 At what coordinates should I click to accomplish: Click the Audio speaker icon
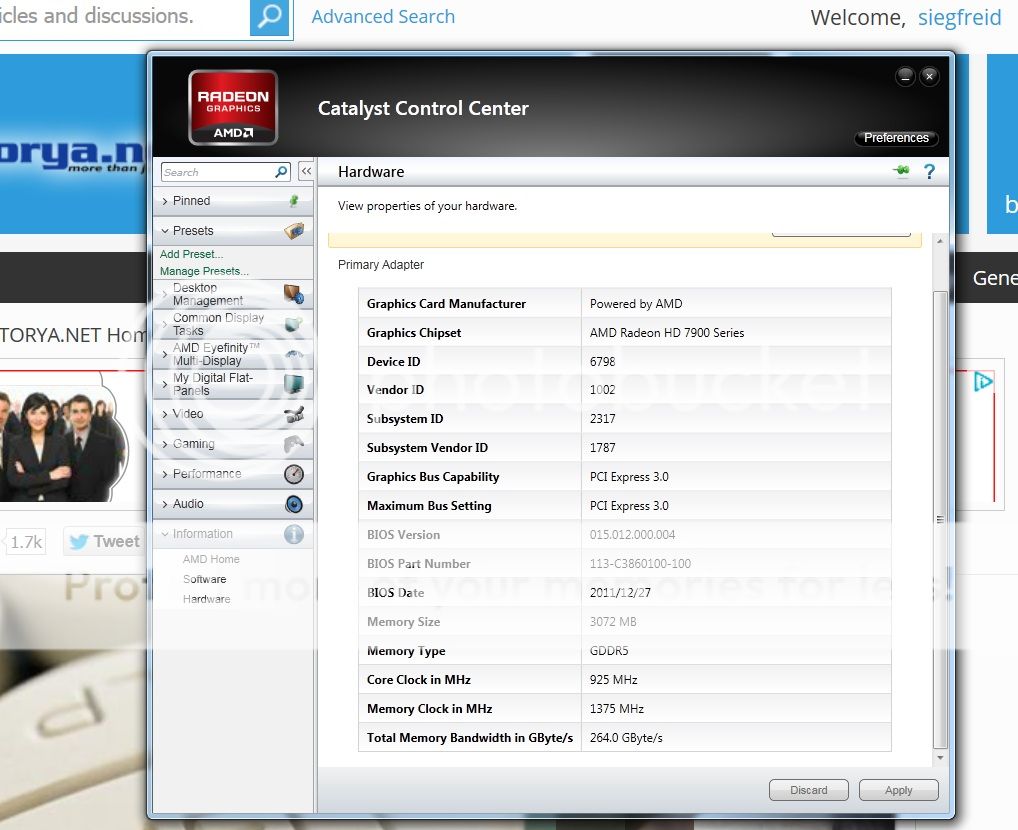click(x=293, y=504)
